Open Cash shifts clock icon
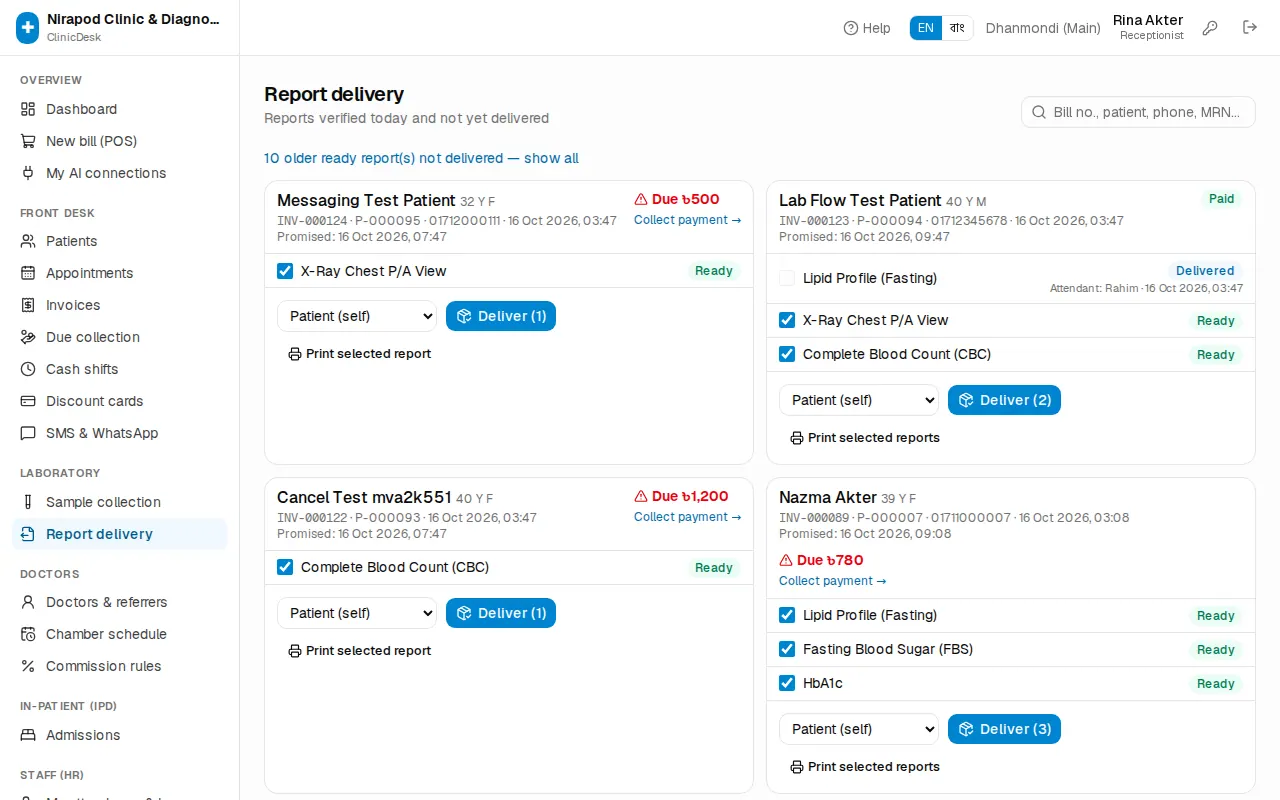Screen dimensions: 1280x800 point(28,369)
